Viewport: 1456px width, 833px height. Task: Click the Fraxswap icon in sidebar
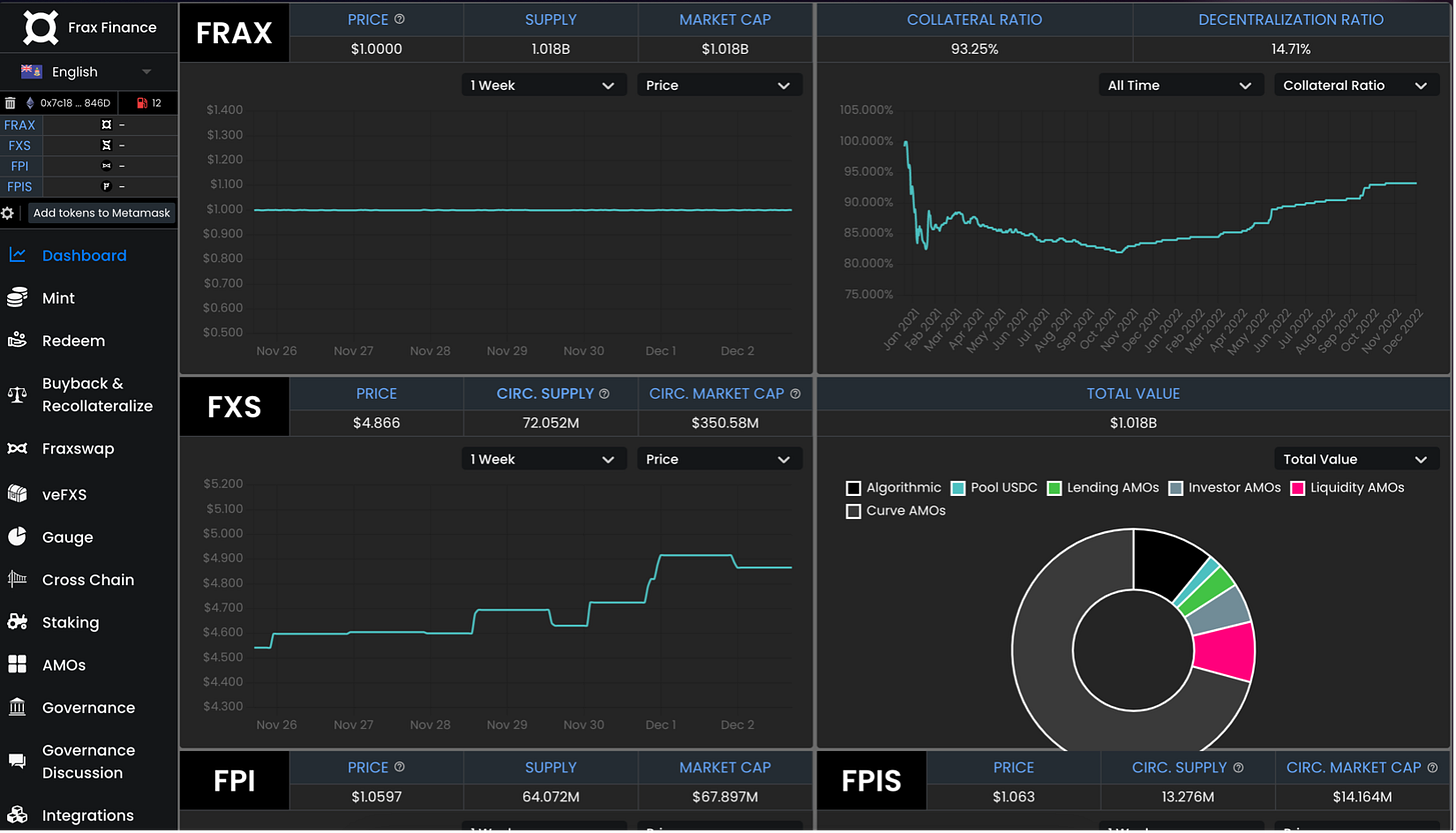click(x=17, y=449)
